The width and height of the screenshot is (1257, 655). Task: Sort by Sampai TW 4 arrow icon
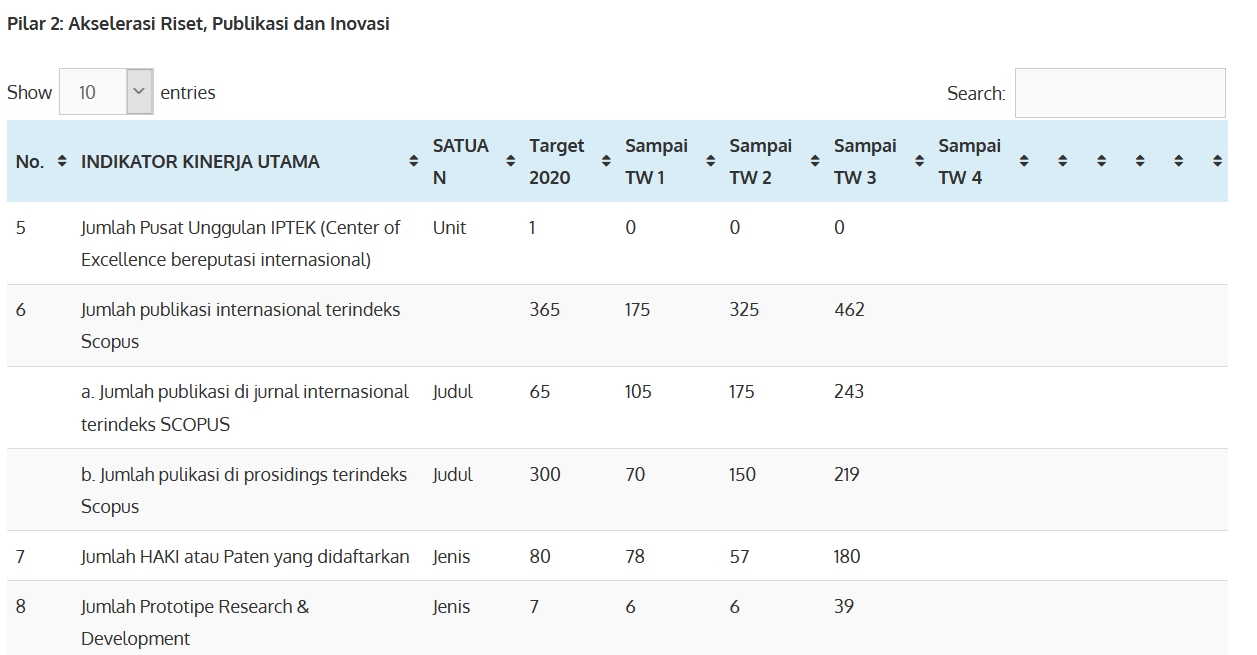pos(1024,161)
